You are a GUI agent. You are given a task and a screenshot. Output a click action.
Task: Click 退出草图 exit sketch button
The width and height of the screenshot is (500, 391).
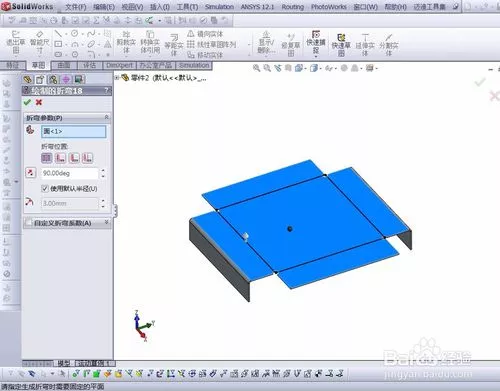pyautogui.click(x=16, y=42)
